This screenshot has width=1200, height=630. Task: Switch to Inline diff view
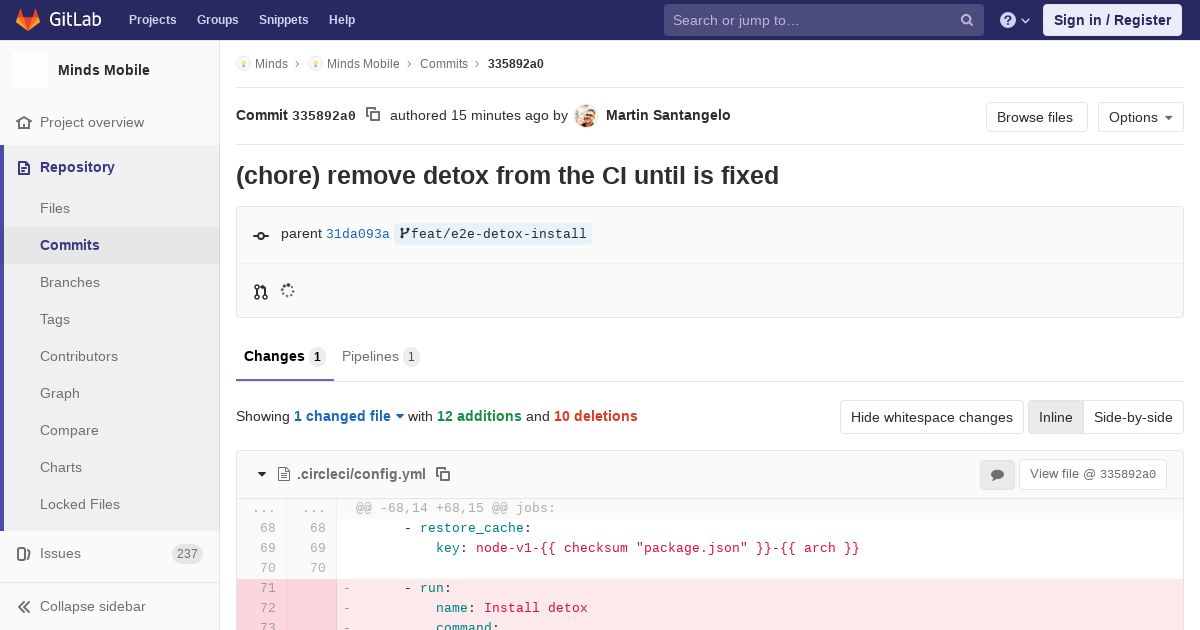point(1055,417)
